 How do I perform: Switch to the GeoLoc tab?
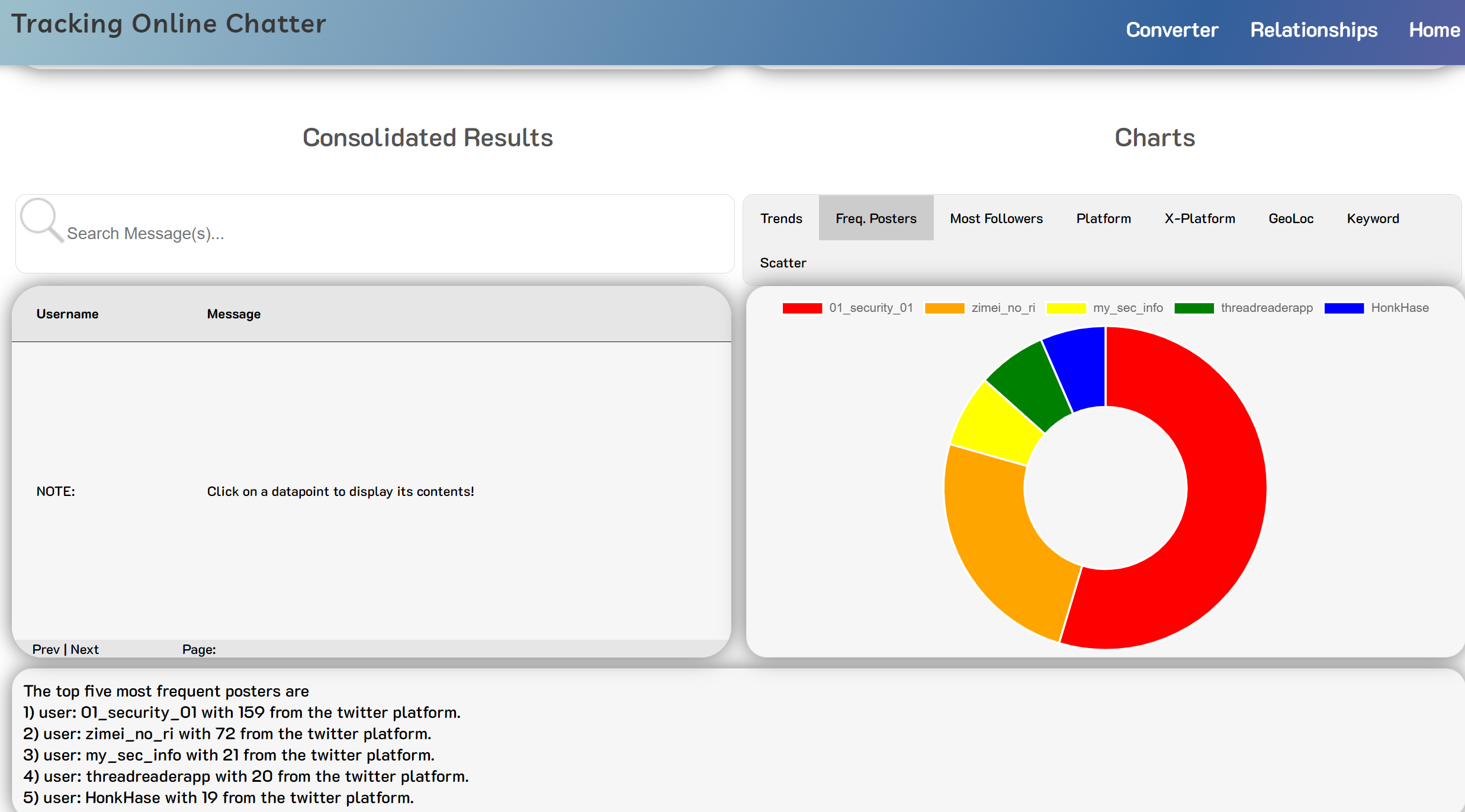(x=1291, y=218)
